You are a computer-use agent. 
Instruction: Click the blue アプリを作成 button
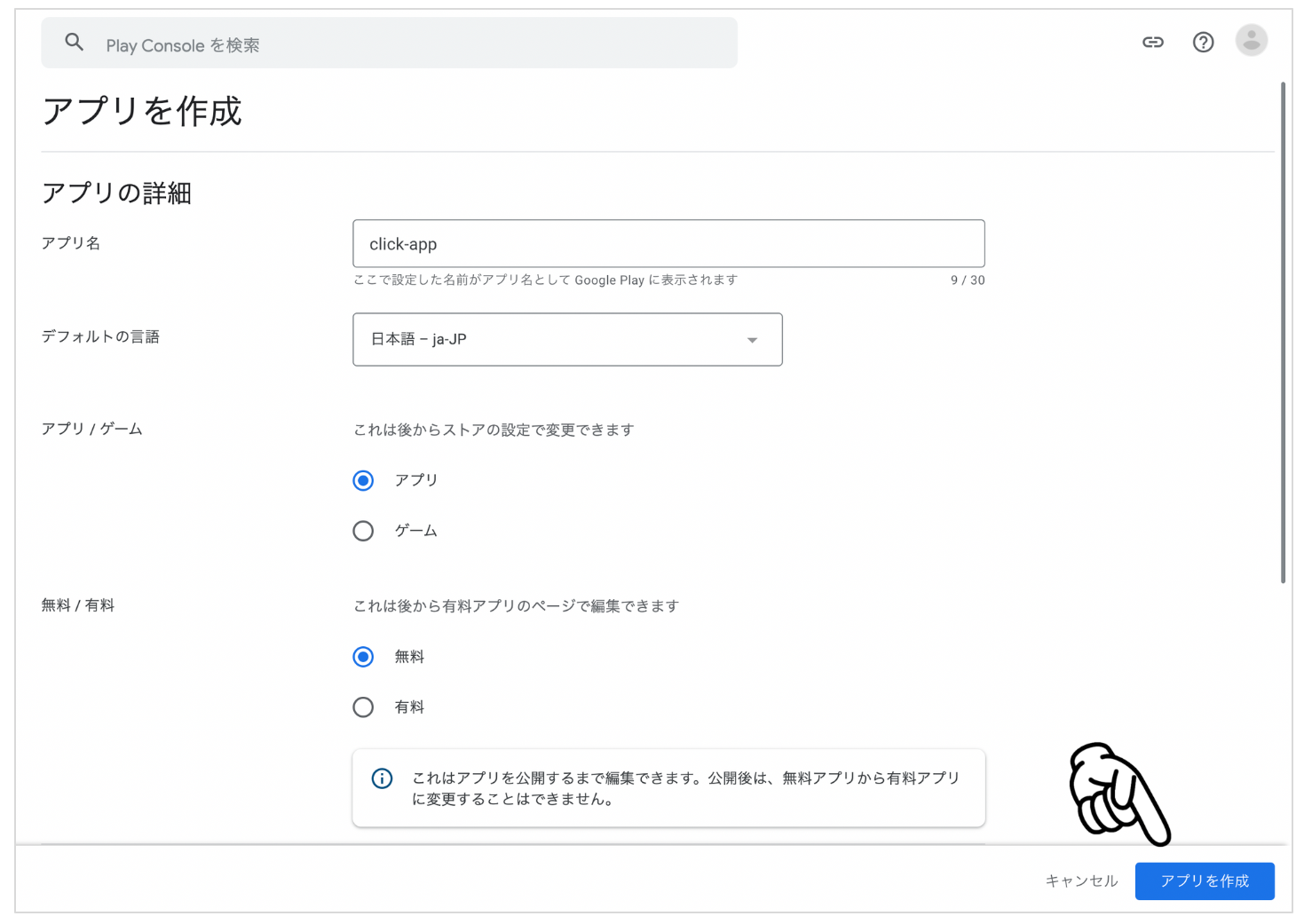(x=1205, y=881)
